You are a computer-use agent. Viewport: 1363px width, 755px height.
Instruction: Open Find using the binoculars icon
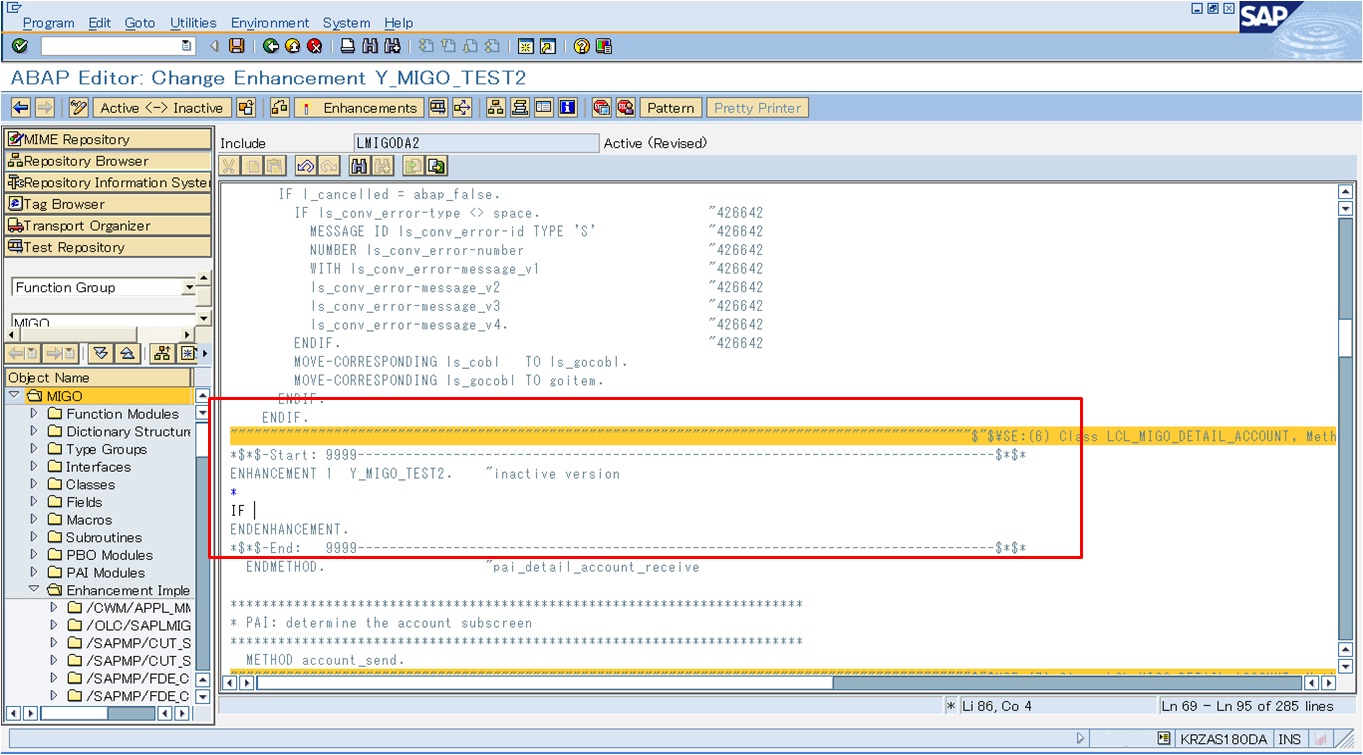coord(370,45)
